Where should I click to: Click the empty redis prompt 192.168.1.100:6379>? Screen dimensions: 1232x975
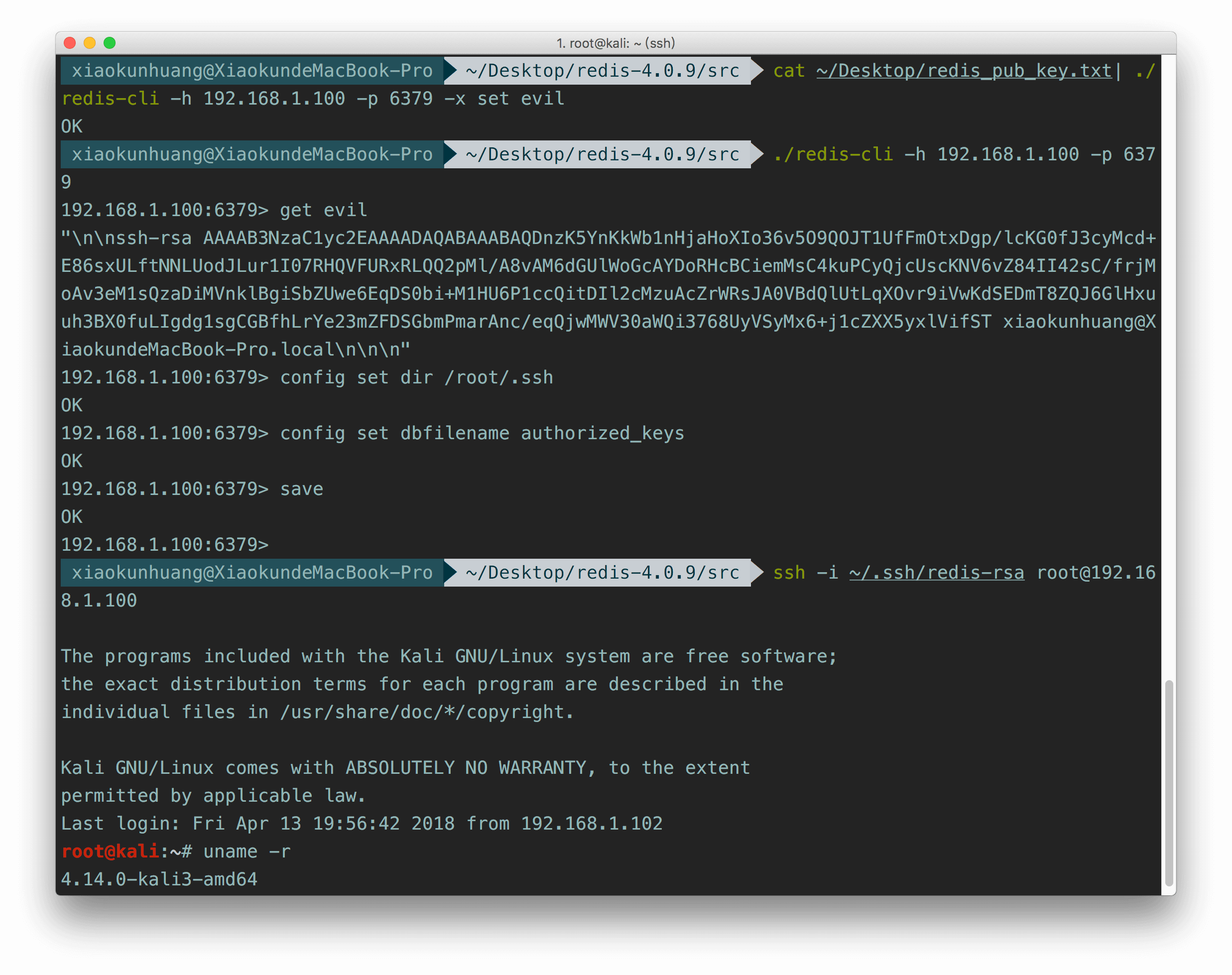tap(164, 545)
